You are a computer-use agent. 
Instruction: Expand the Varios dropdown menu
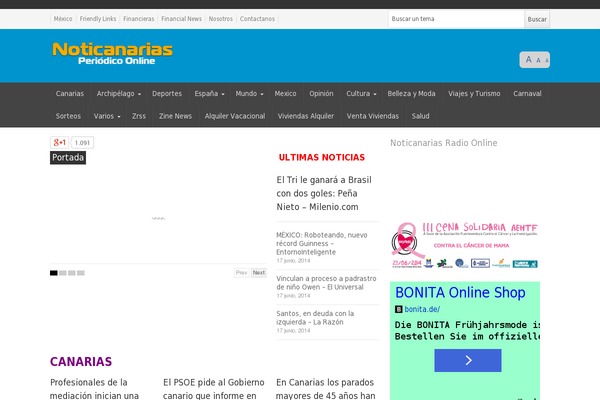107,116
